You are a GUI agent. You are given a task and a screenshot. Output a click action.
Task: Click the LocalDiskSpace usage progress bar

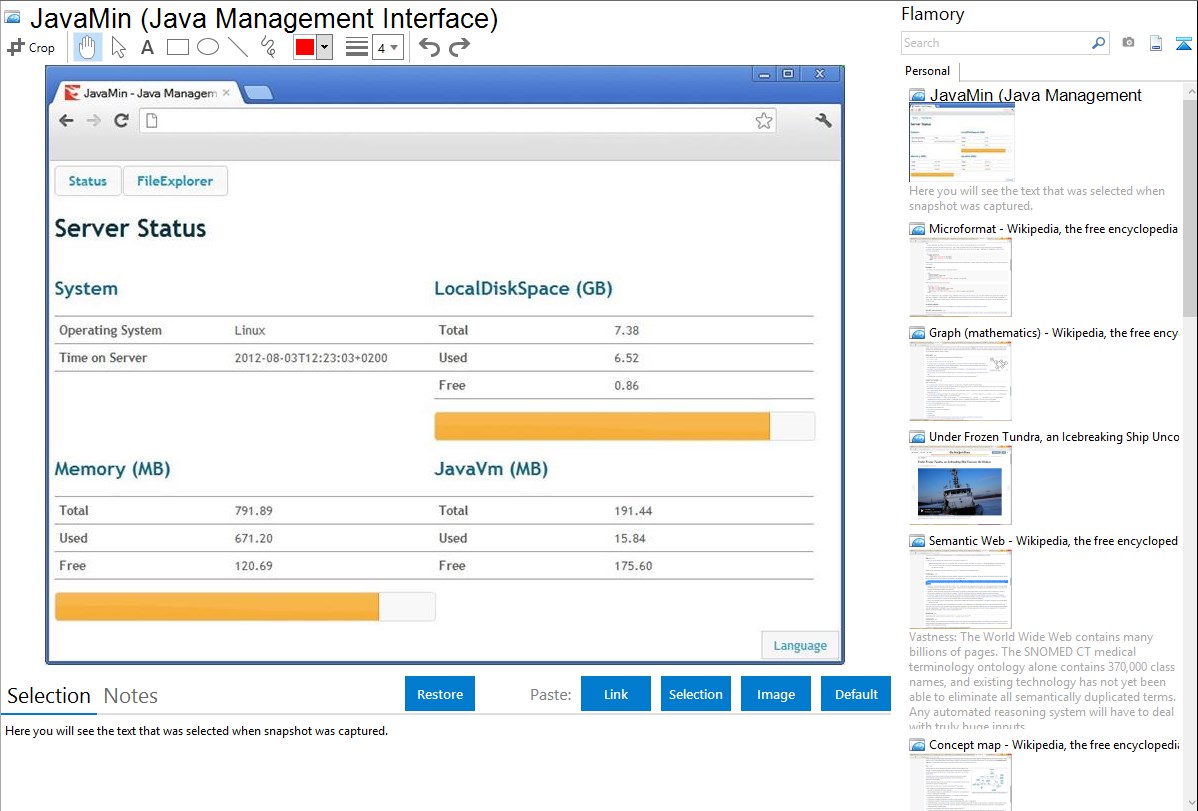coord(625,427)
